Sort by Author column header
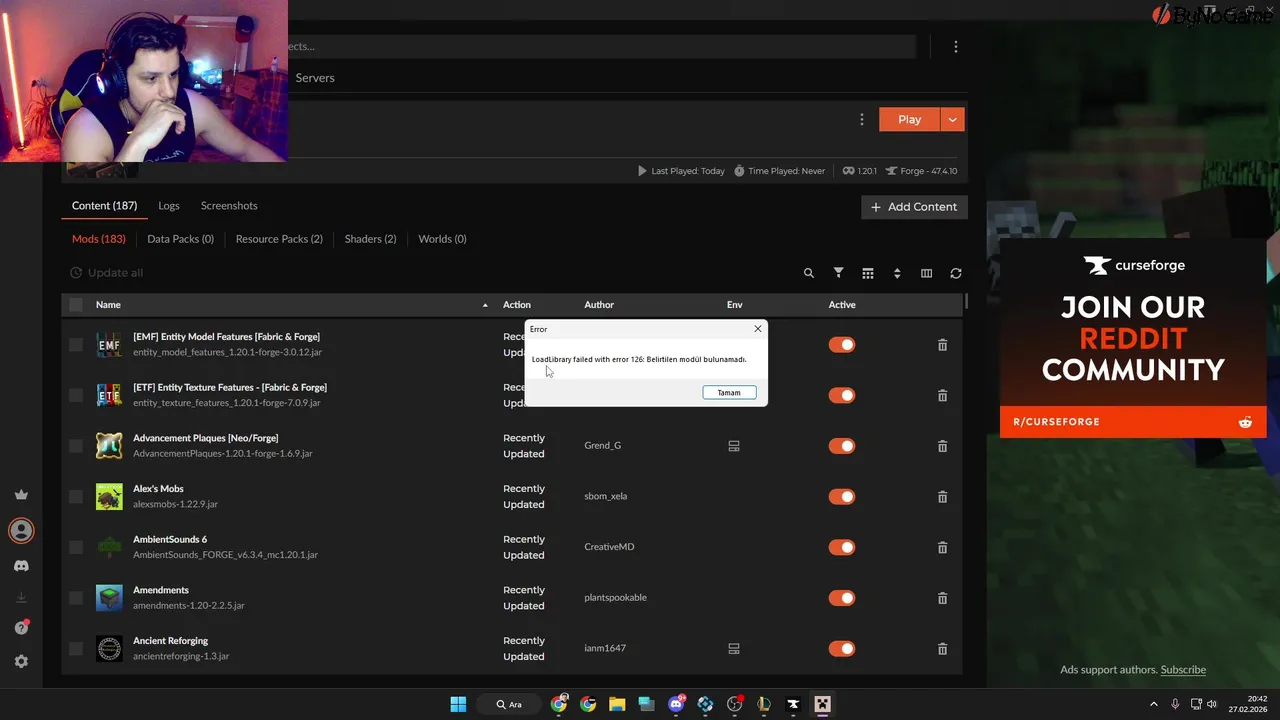This screenshot has width=1280, height=720. 599,305
